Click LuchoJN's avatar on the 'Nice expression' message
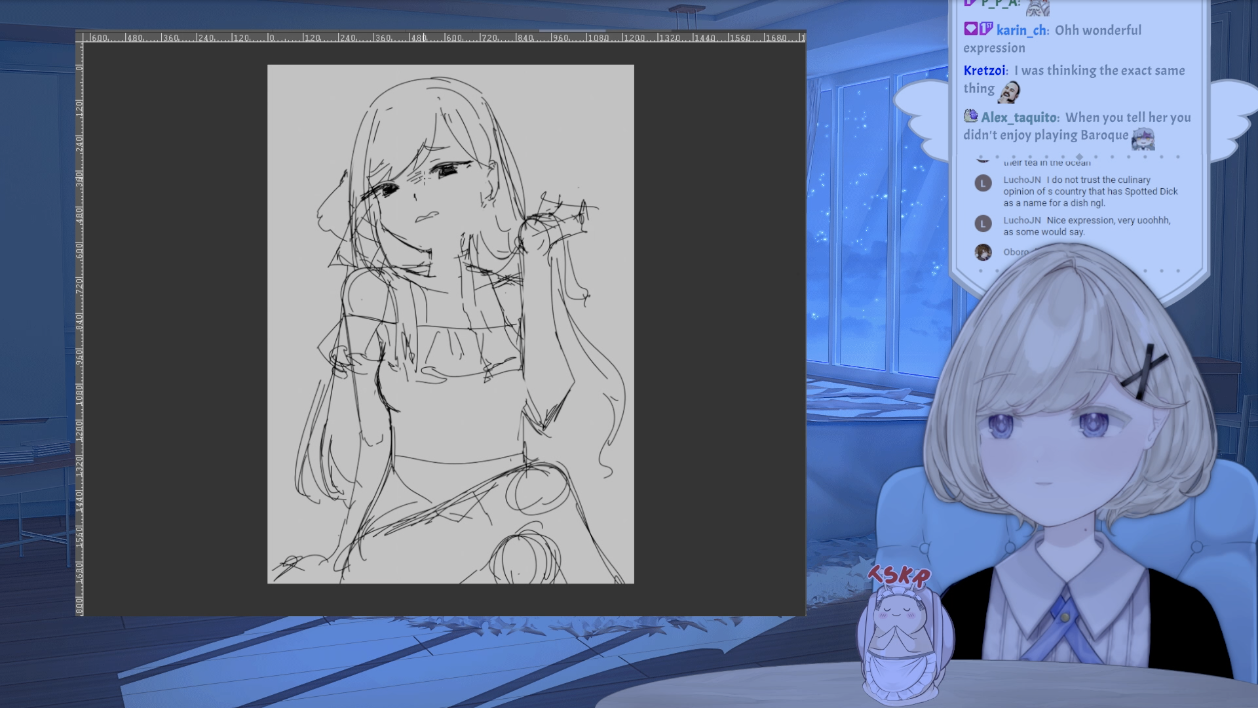Screen dimensions: 1258x708 (x=983, y=223)
